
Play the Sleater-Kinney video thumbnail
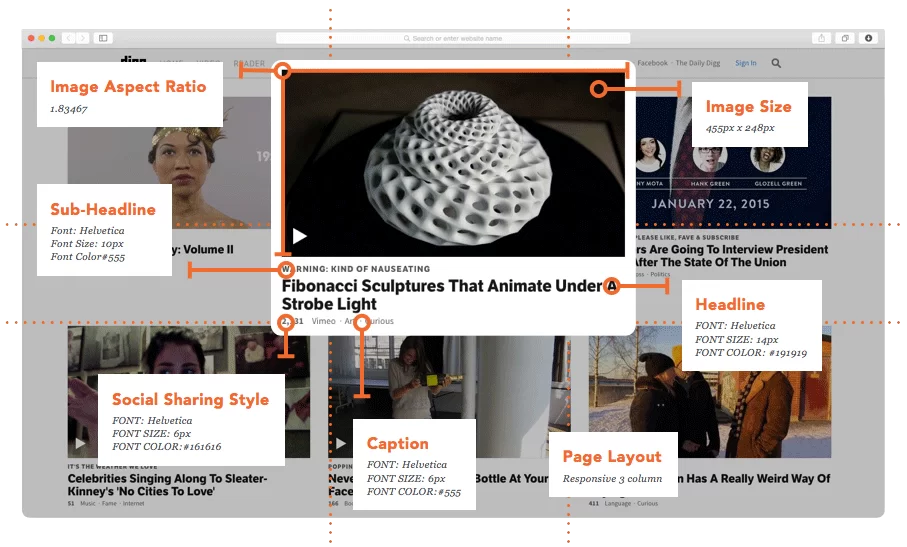(x=81, y=443)
